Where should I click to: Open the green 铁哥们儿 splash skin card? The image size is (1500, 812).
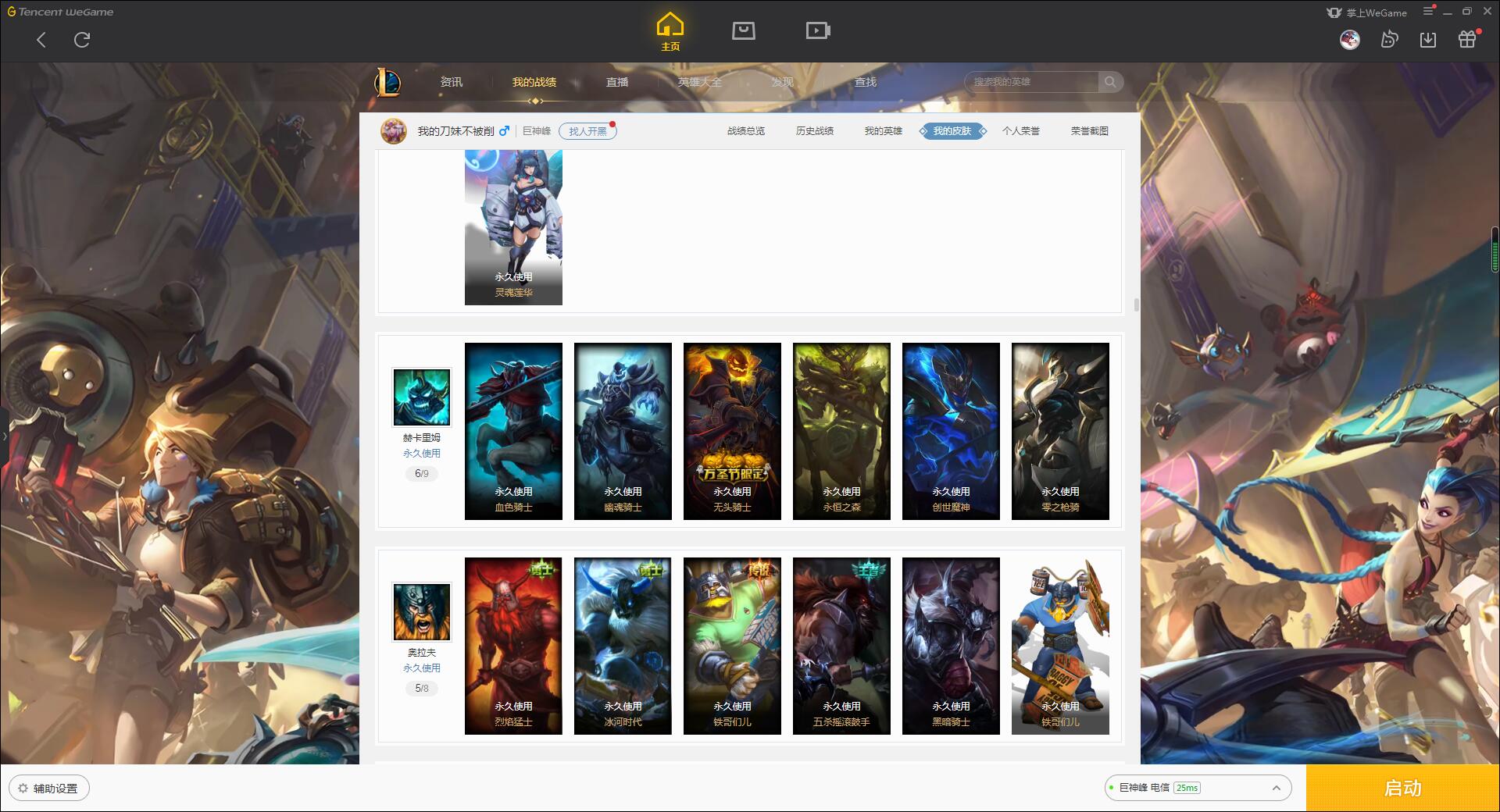(x=732, y=646)
